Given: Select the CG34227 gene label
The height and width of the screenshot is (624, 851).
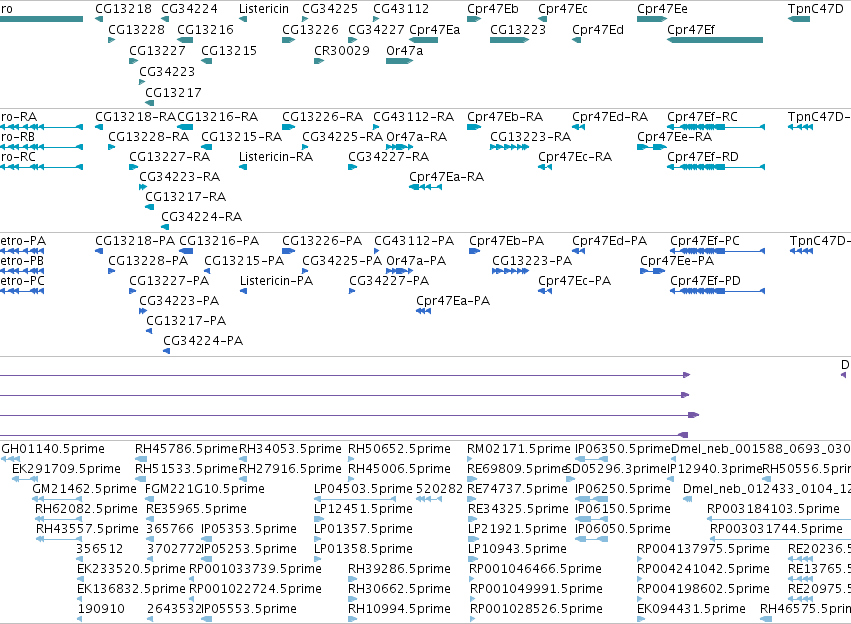Looking at the screenshot, I should [376, 29].
